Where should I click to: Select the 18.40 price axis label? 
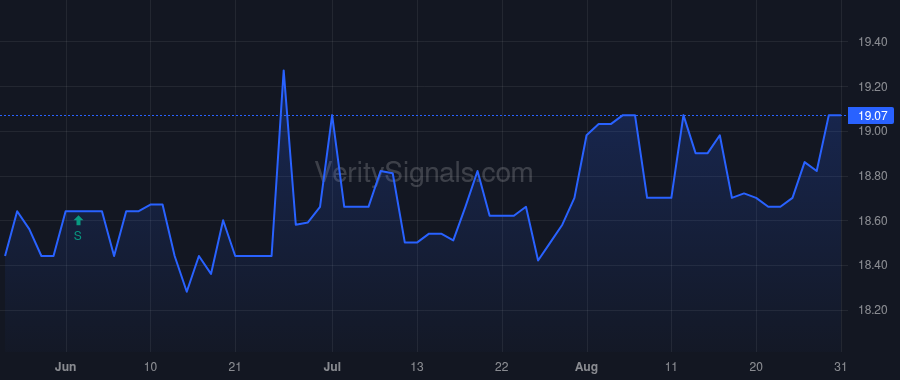point(872,265)
